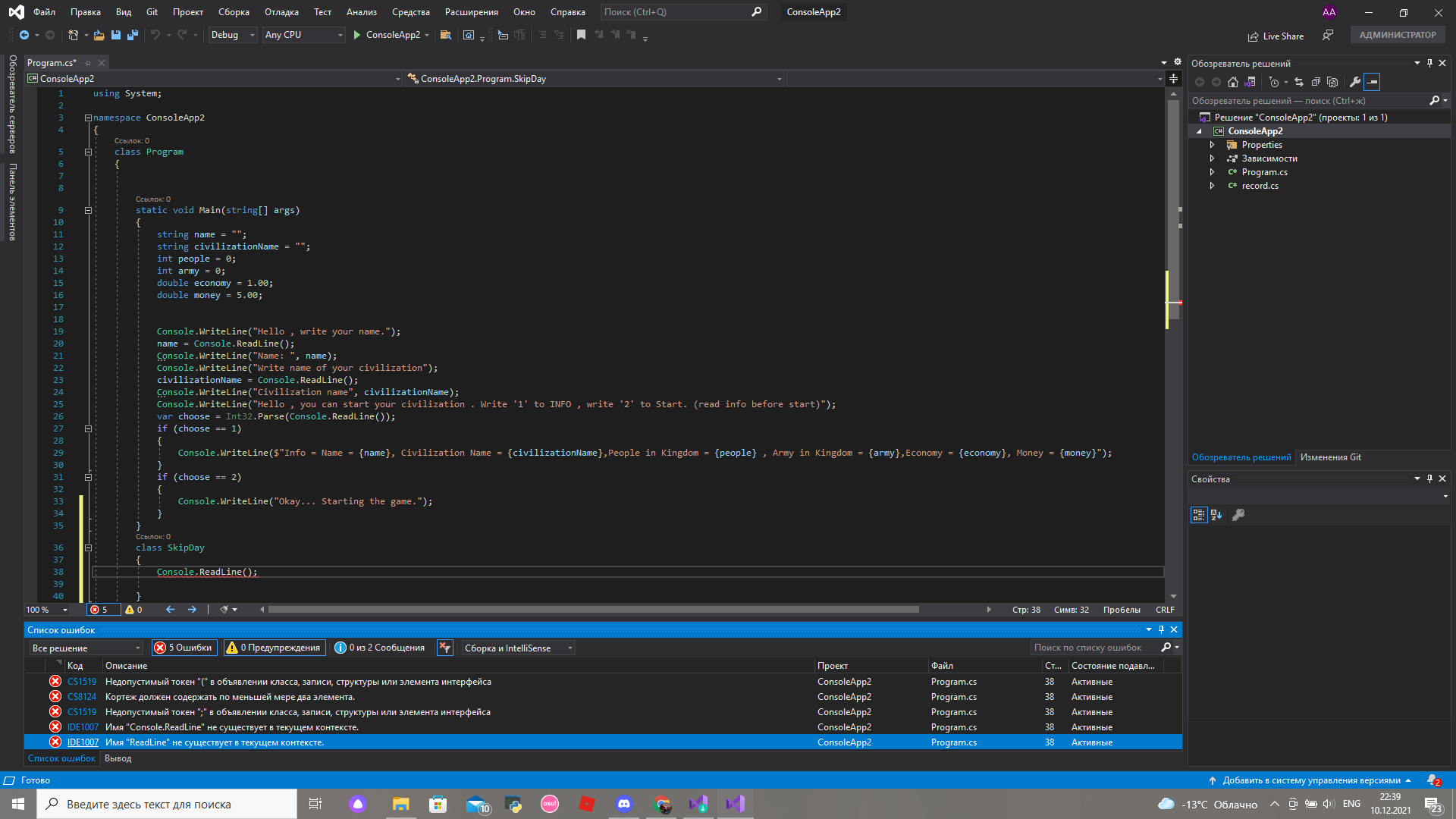
Task: Open the ConsoleApp2.Program.SkipDay type dropdown
Action: (595, 79)
